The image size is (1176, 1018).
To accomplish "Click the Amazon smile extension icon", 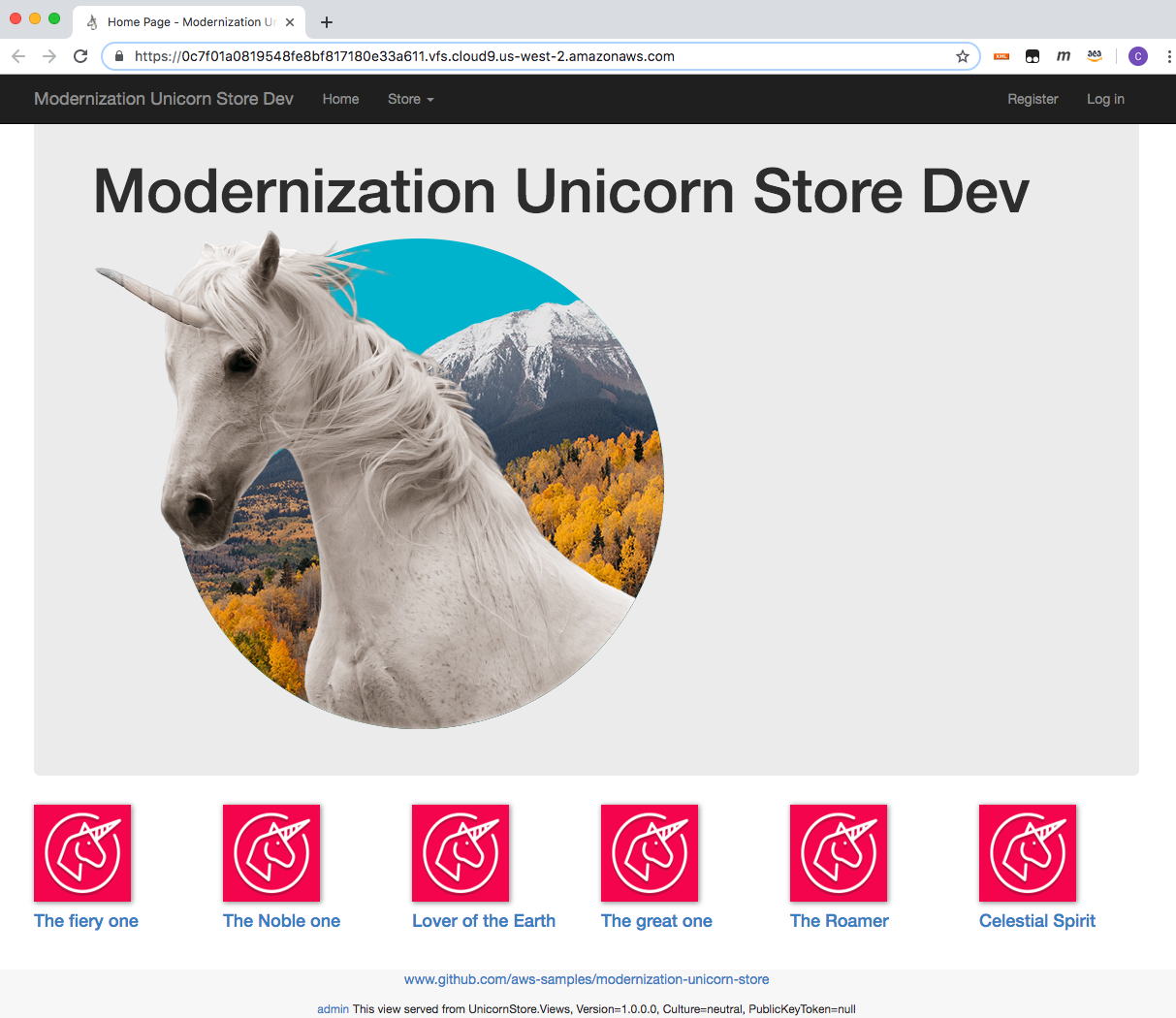I will click(x=1095, y=56).
